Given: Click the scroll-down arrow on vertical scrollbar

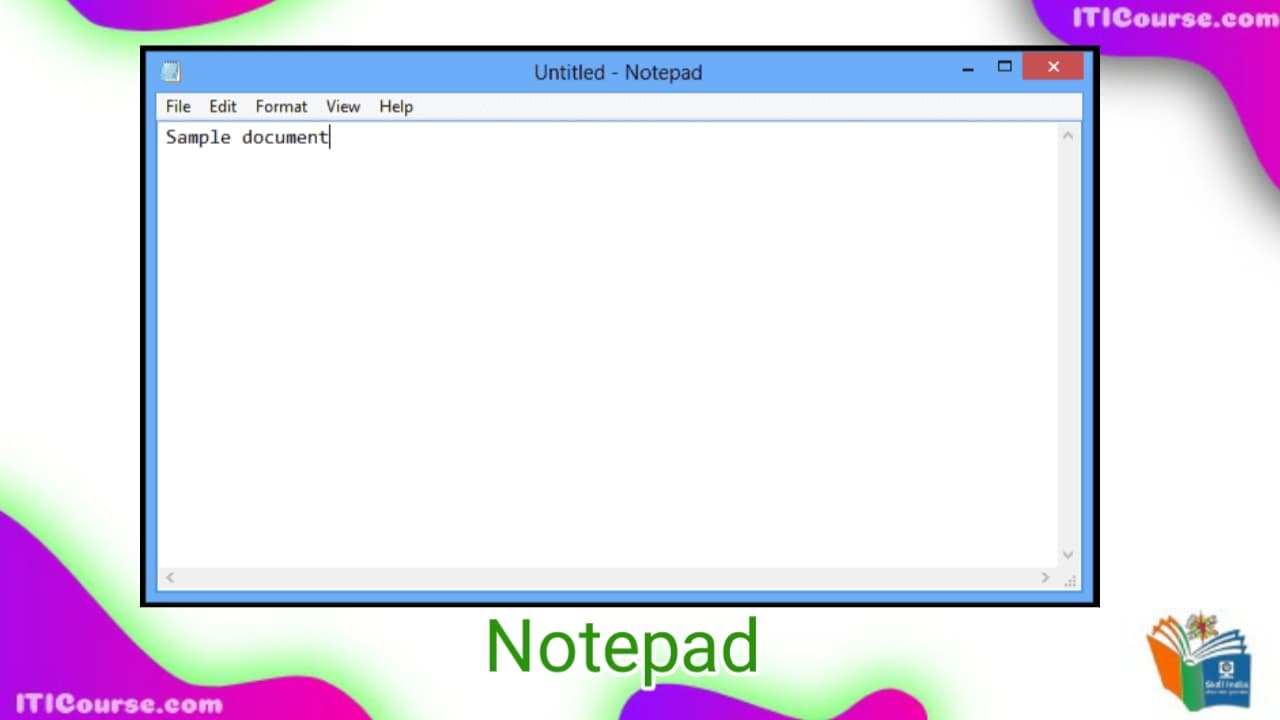Looking at the screenshot, I should point(1067,554).
